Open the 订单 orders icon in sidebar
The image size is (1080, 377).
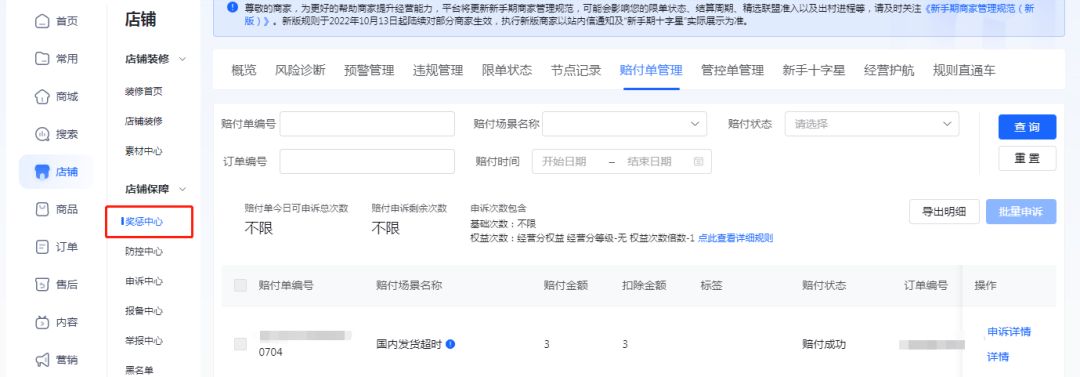click(x=42, y=247)
